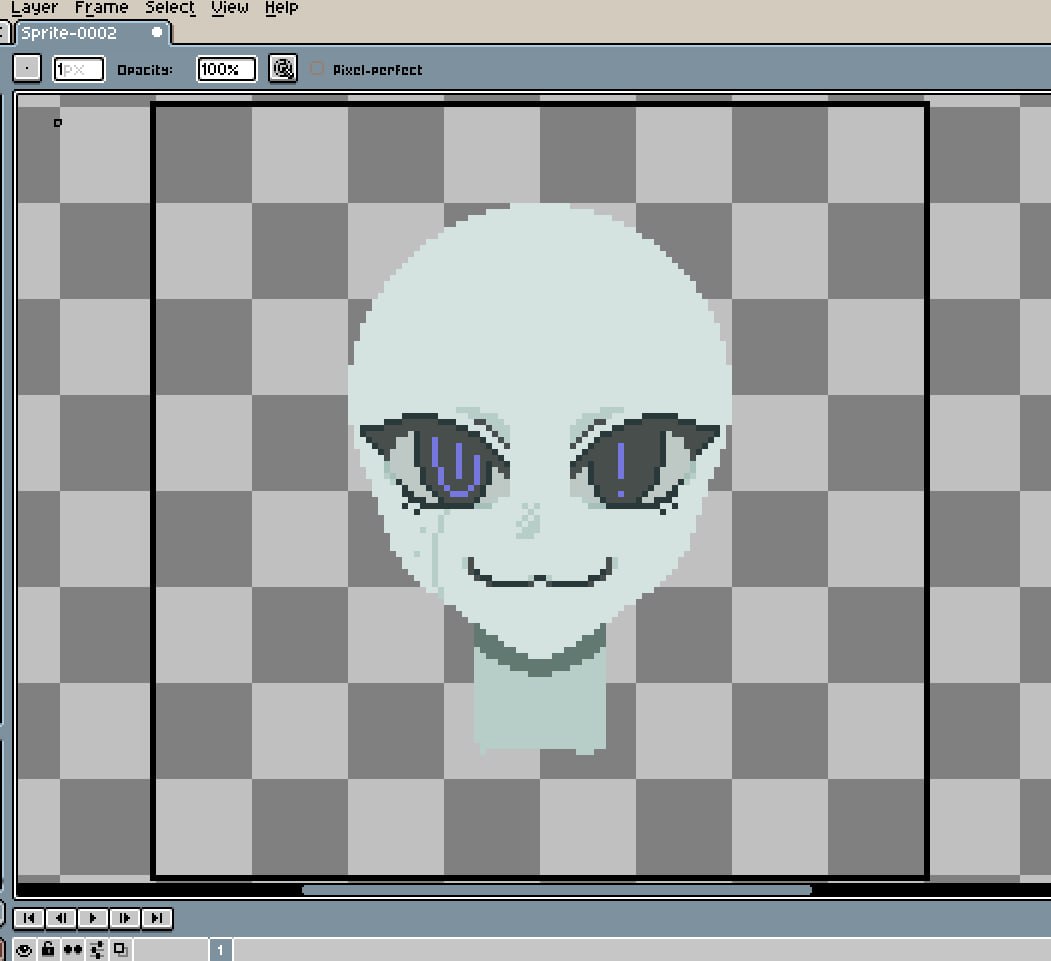Select frame 1 in the timeline header
Image resolution: width=1051 pixels, height=961 pixels.
point(220,949)
